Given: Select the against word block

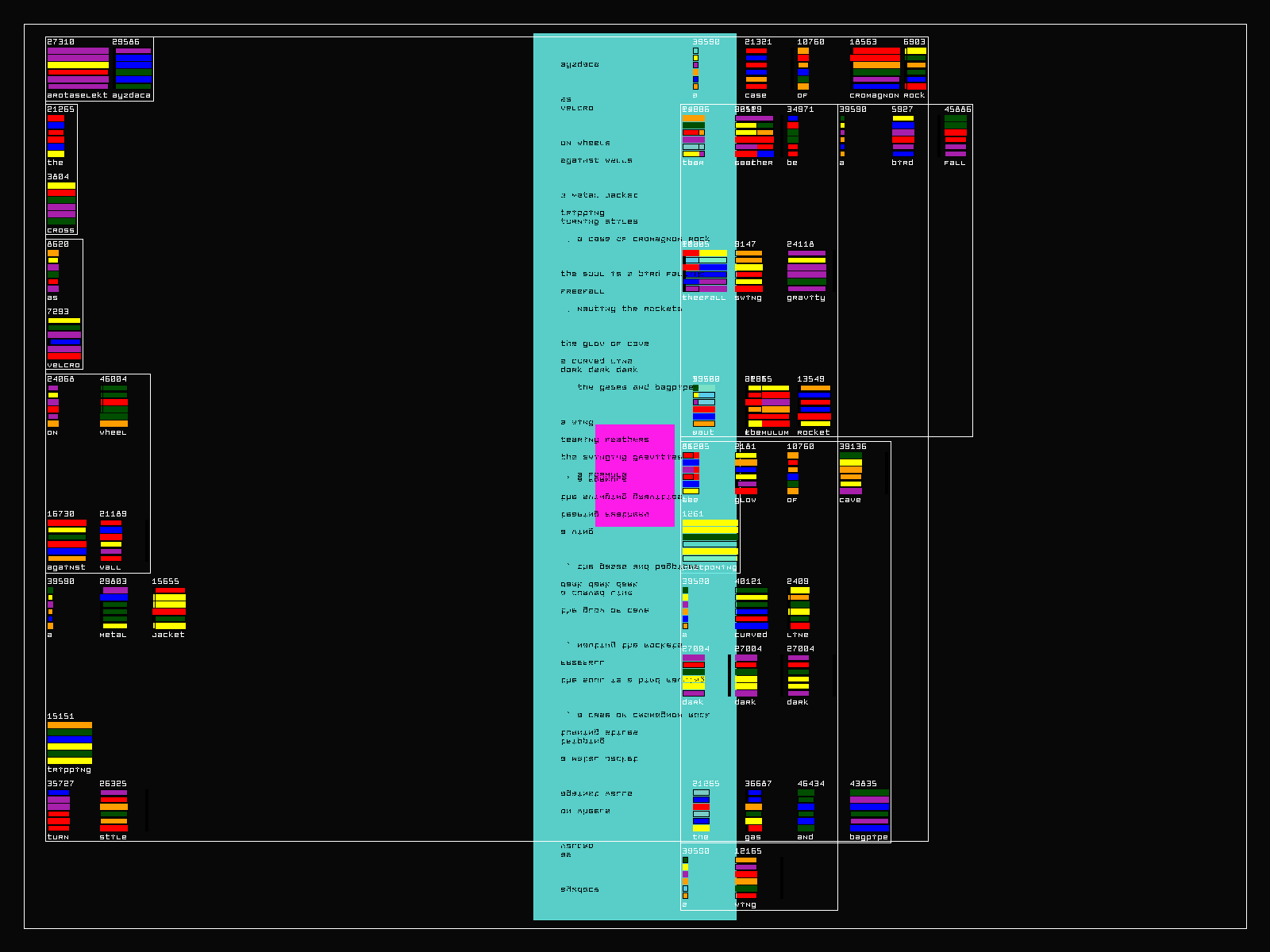Looking at the screenshot, I should tap(67, 540).
